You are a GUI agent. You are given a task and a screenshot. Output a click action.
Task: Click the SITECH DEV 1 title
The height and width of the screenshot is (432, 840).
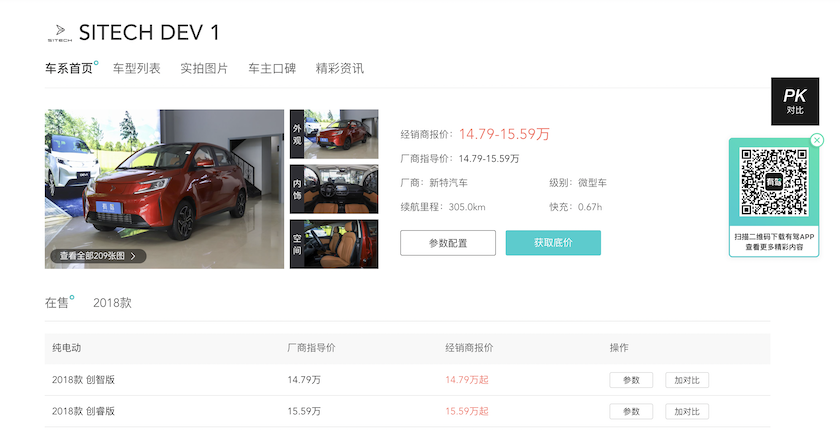coord(149,33)
